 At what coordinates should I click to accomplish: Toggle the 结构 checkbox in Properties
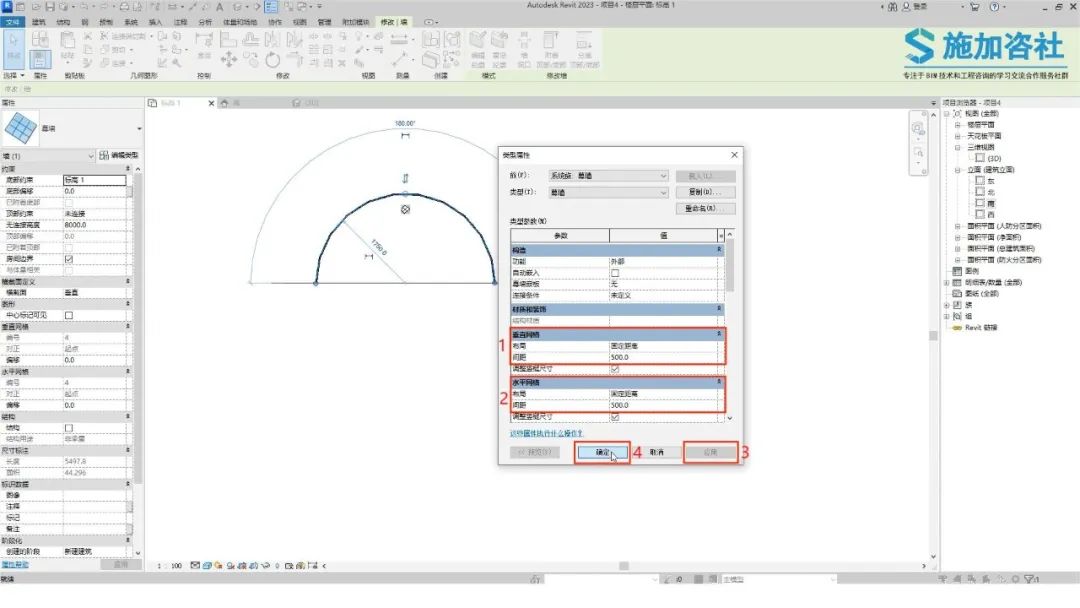point(69,428)
